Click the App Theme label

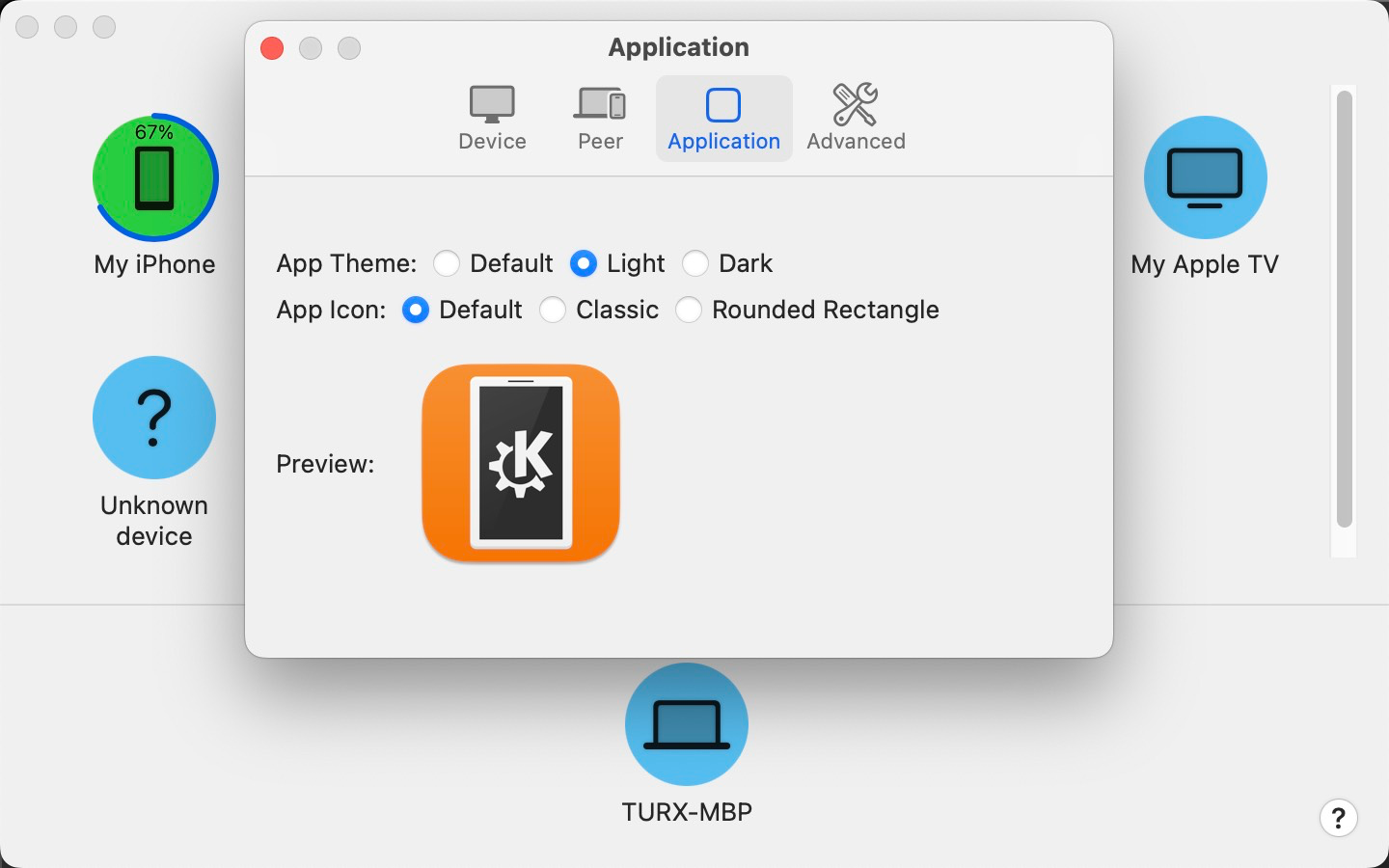pyautogui.click(x=346, y=263)
